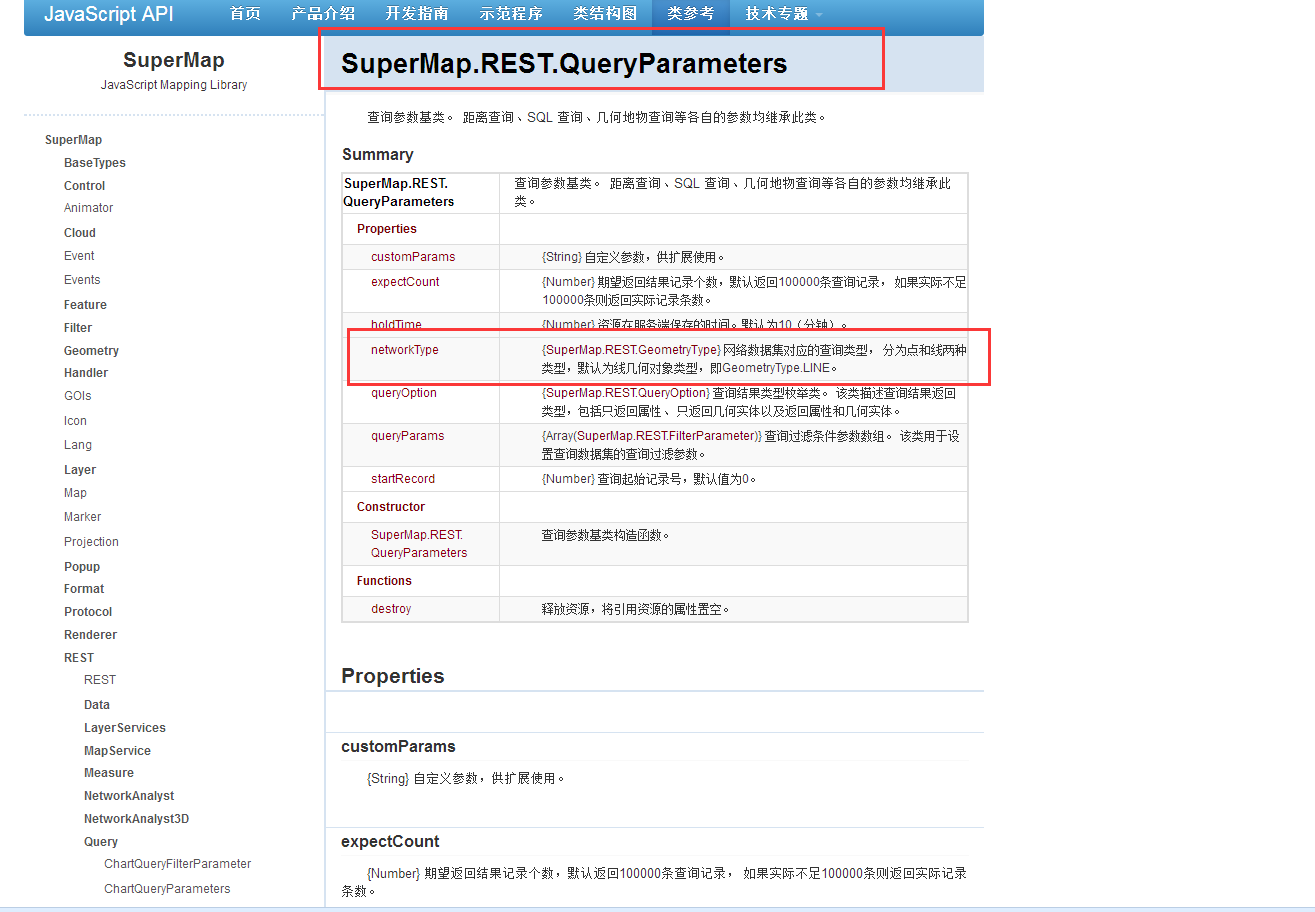Open Animator in the sidebar
Image resolution: width=1315 pixels, height=912 pixels.
(x=89, y=208)
